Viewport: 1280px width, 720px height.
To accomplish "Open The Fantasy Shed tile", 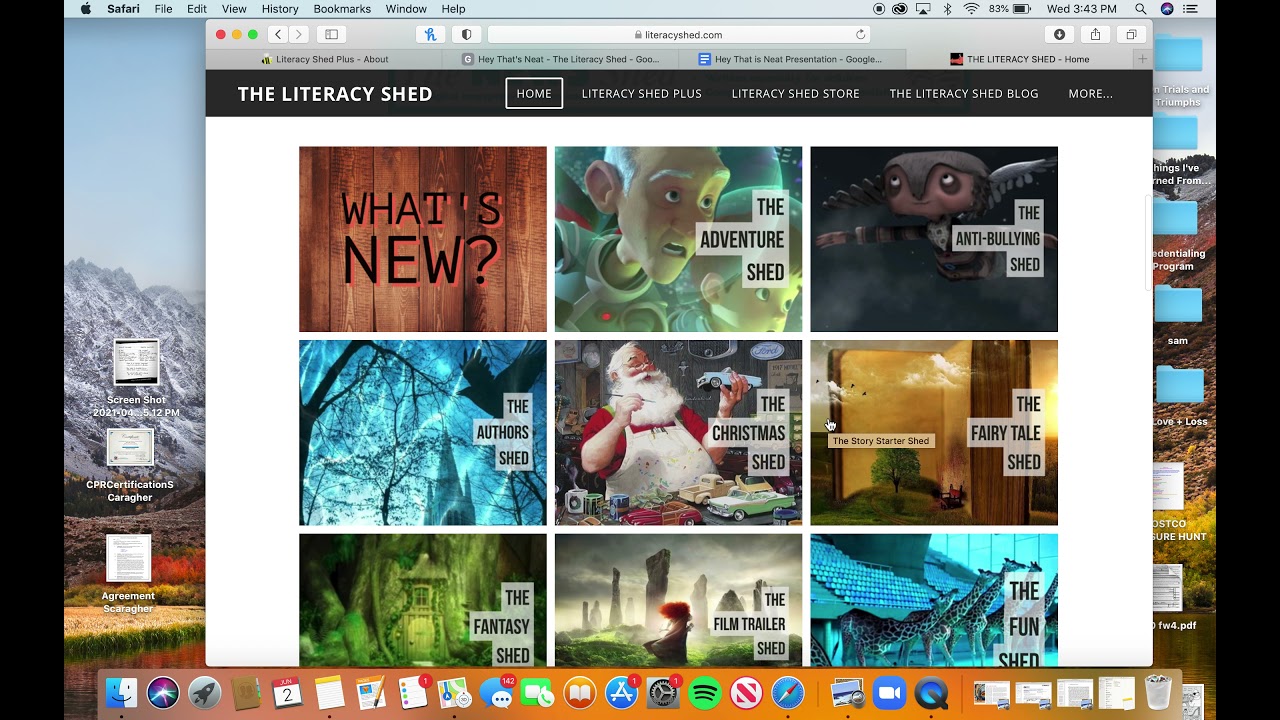I will coord(423,600).
